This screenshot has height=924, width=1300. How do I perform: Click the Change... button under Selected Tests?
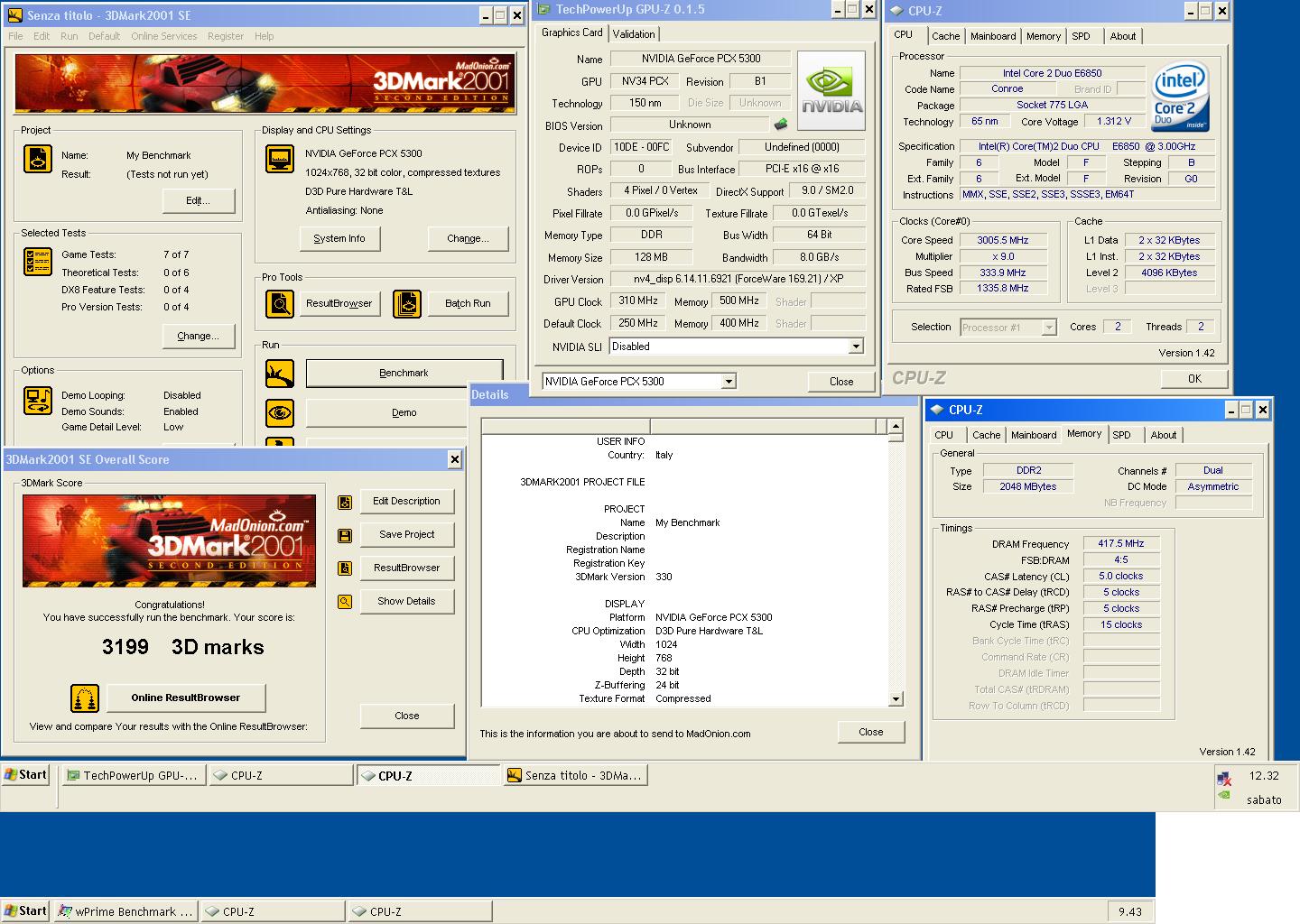[198, 336]
